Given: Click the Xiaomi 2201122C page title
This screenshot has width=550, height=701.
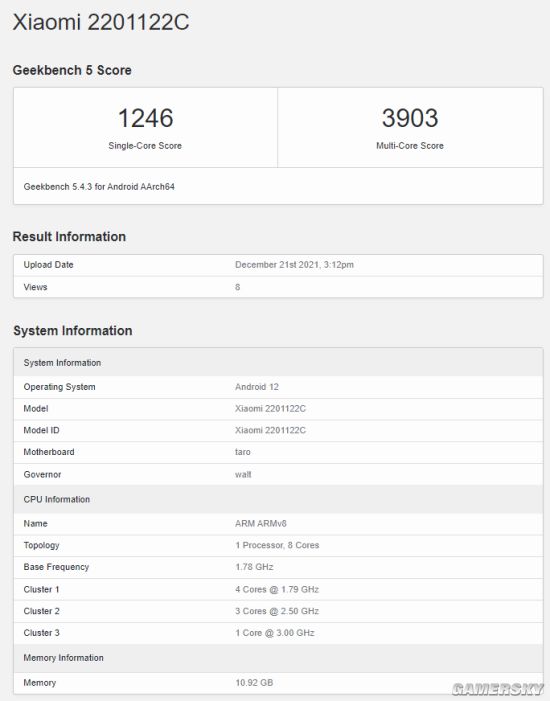Looking at the screenshot, I should click(x=101, y=21).
